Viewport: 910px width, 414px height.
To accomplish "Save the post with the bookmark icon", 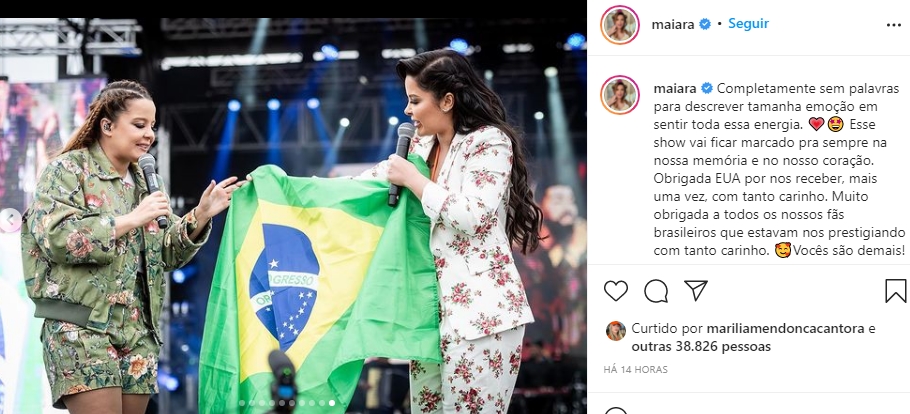I will [x=895, y=291].
